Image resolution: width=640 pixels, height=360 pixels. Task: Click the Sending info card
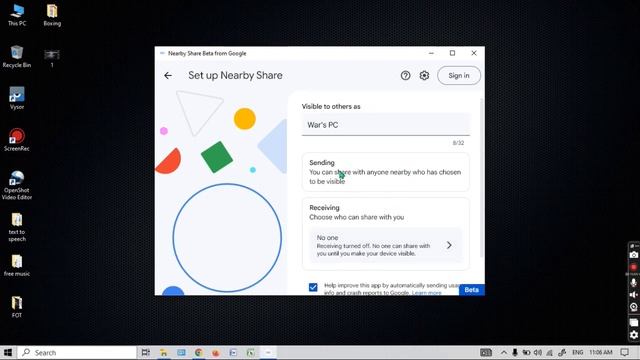click(x=386, y=172)
